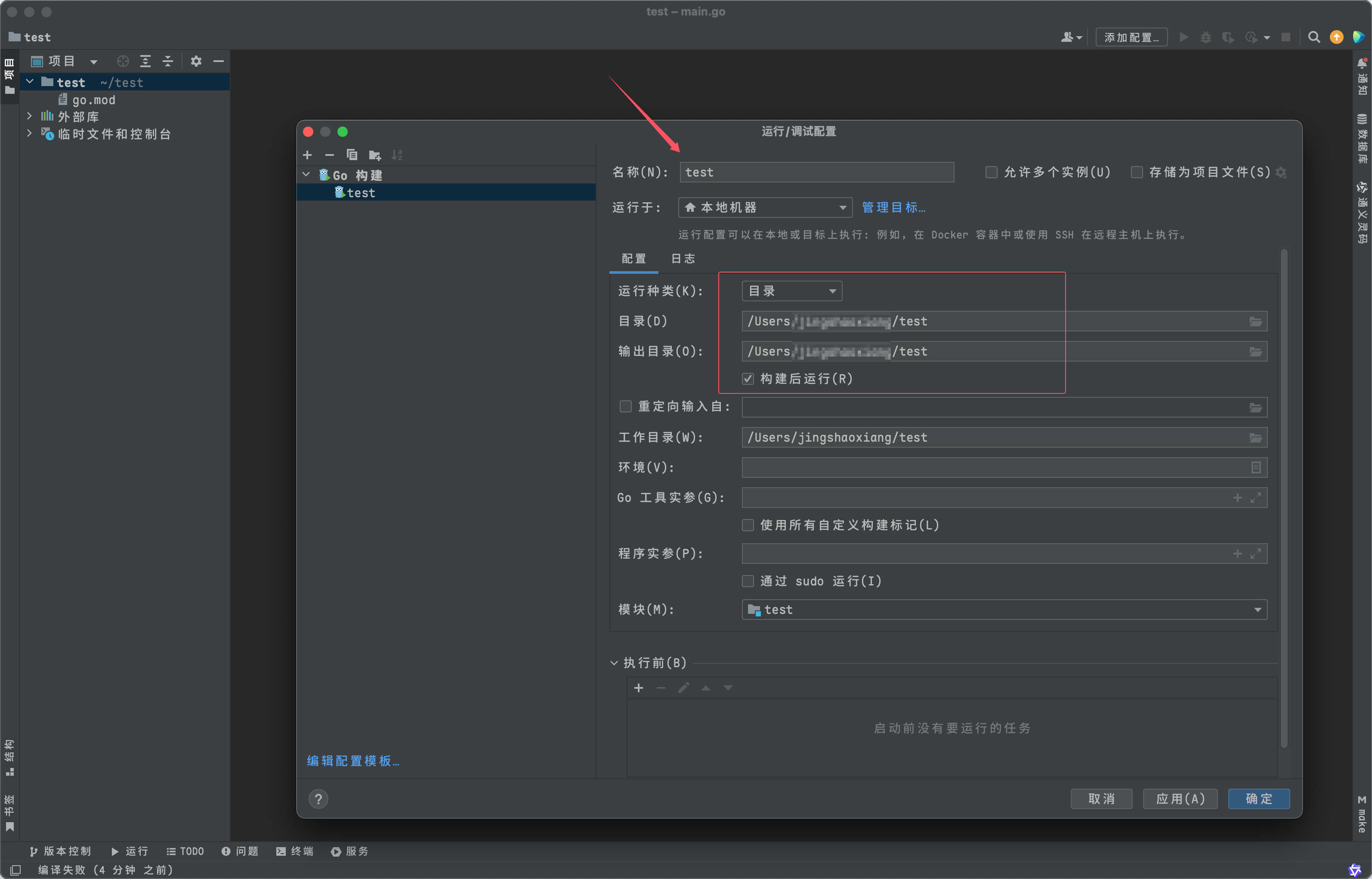Image resolution: width=1372 pixels, height=879 pixels.
Task: Collapse test project root in tree
Action: coord(30,82)
